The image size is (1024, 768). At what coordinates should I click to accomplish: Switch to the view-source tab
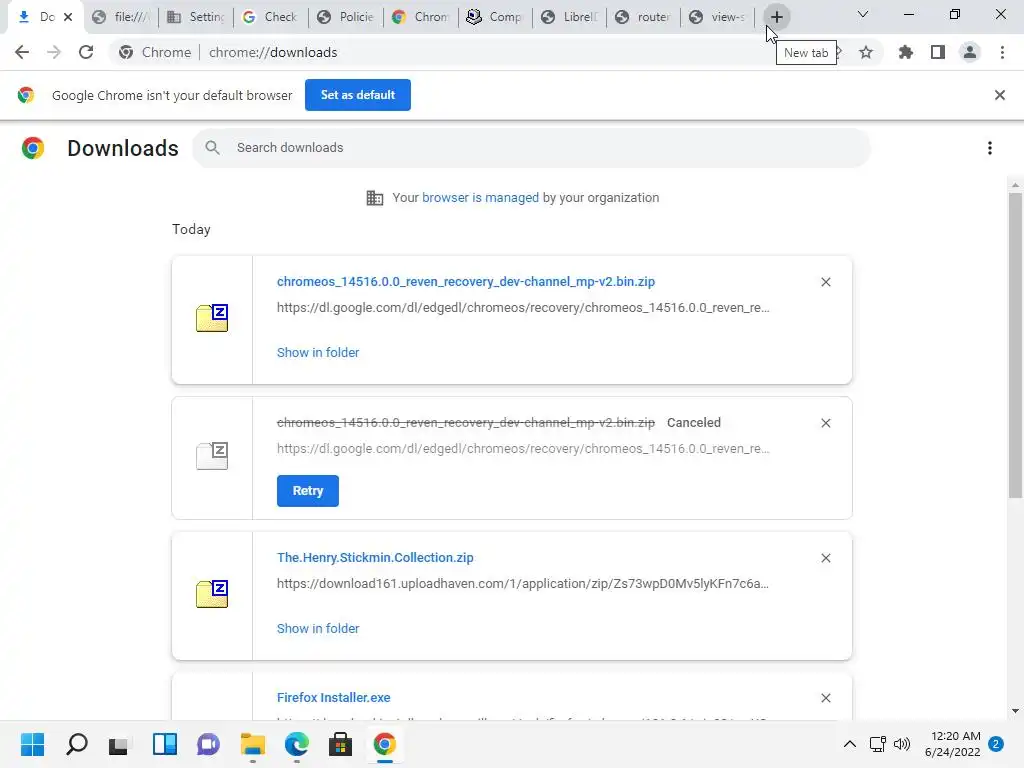tap(718, 17)
